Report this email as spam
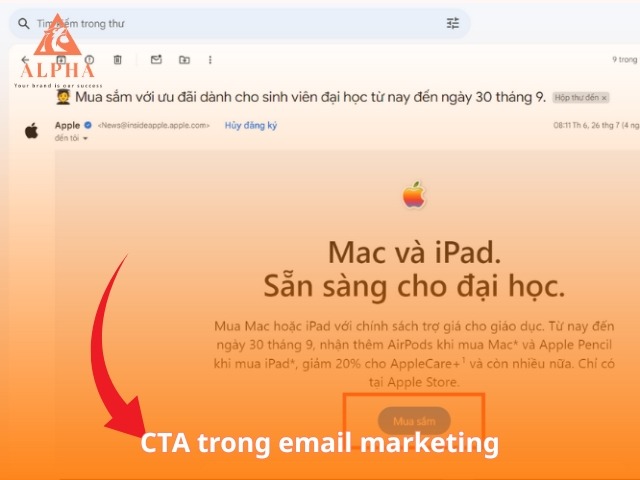Viewport: 640px width, 480px height. 89,60
